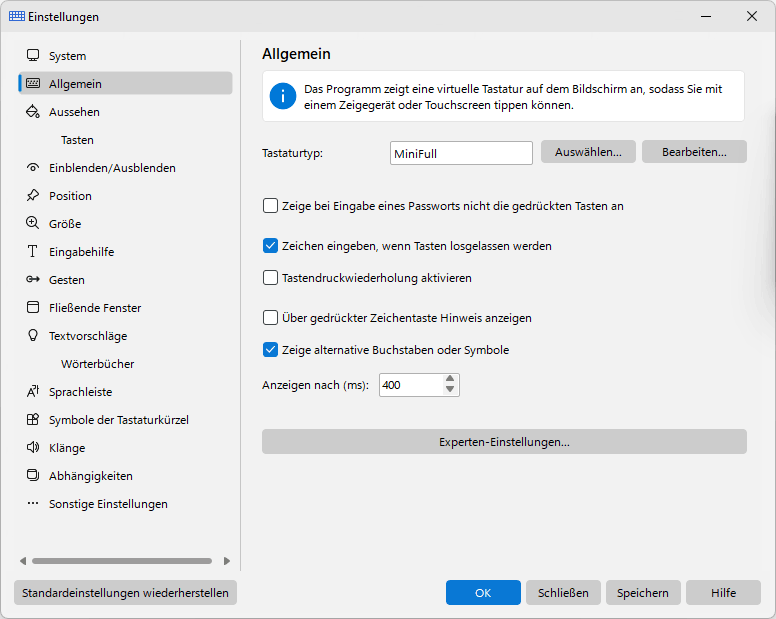This screenshot has height=619, width=776.
Task: Click the Sprachleiste language icon
Action: [33, 391]
